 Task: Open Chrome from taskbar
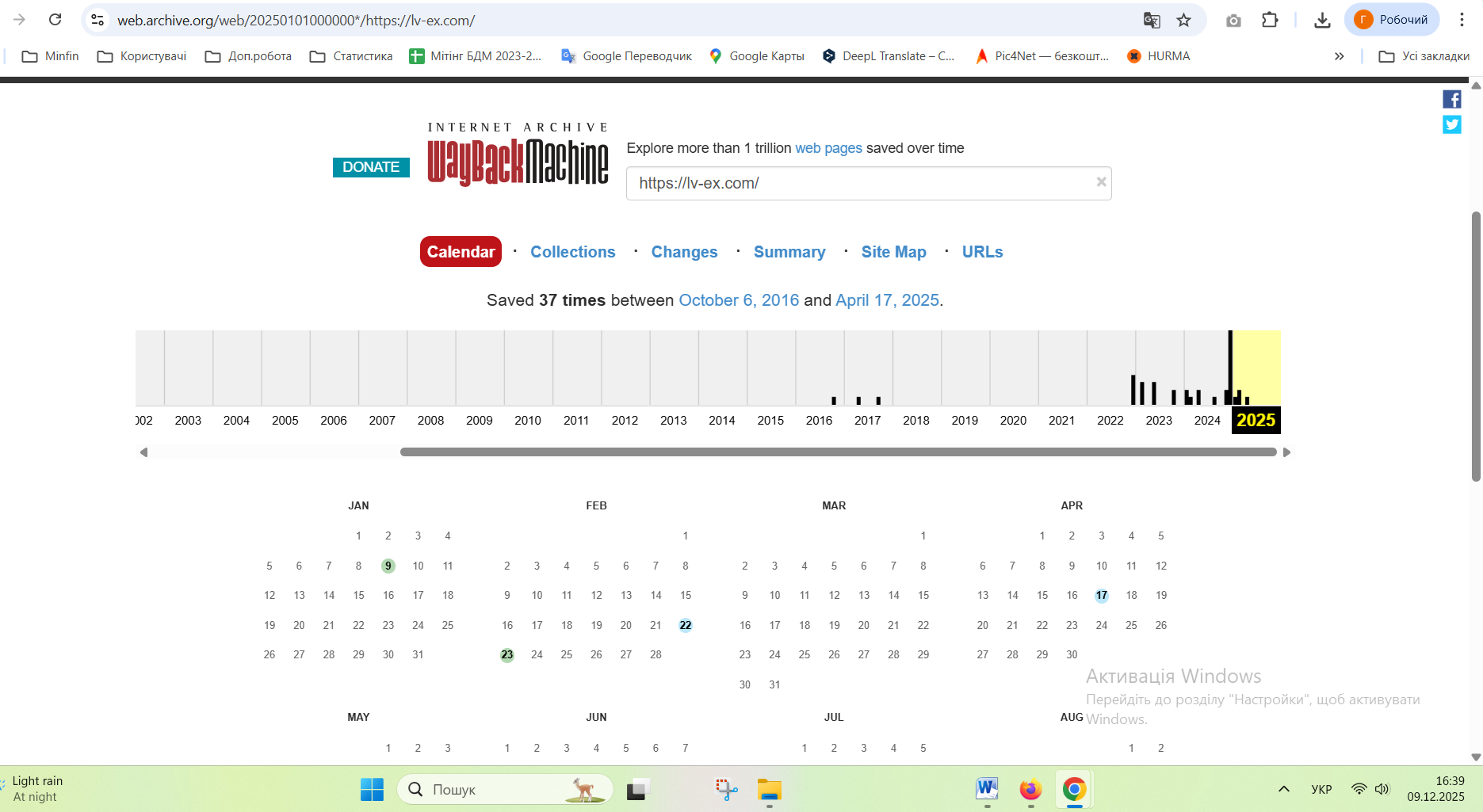(x=1074, y=789)
